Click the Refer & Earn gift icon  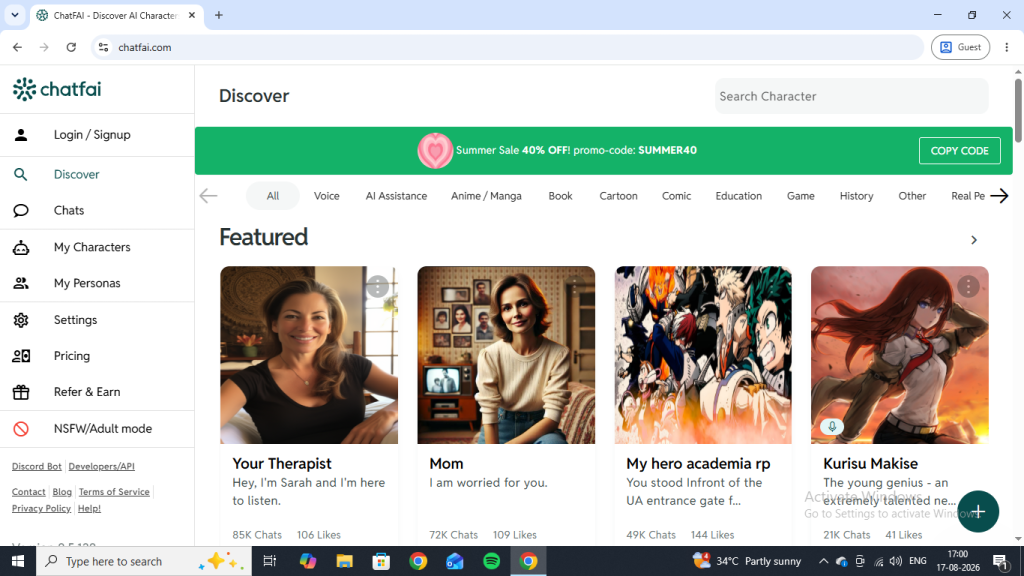pos(21,392)
